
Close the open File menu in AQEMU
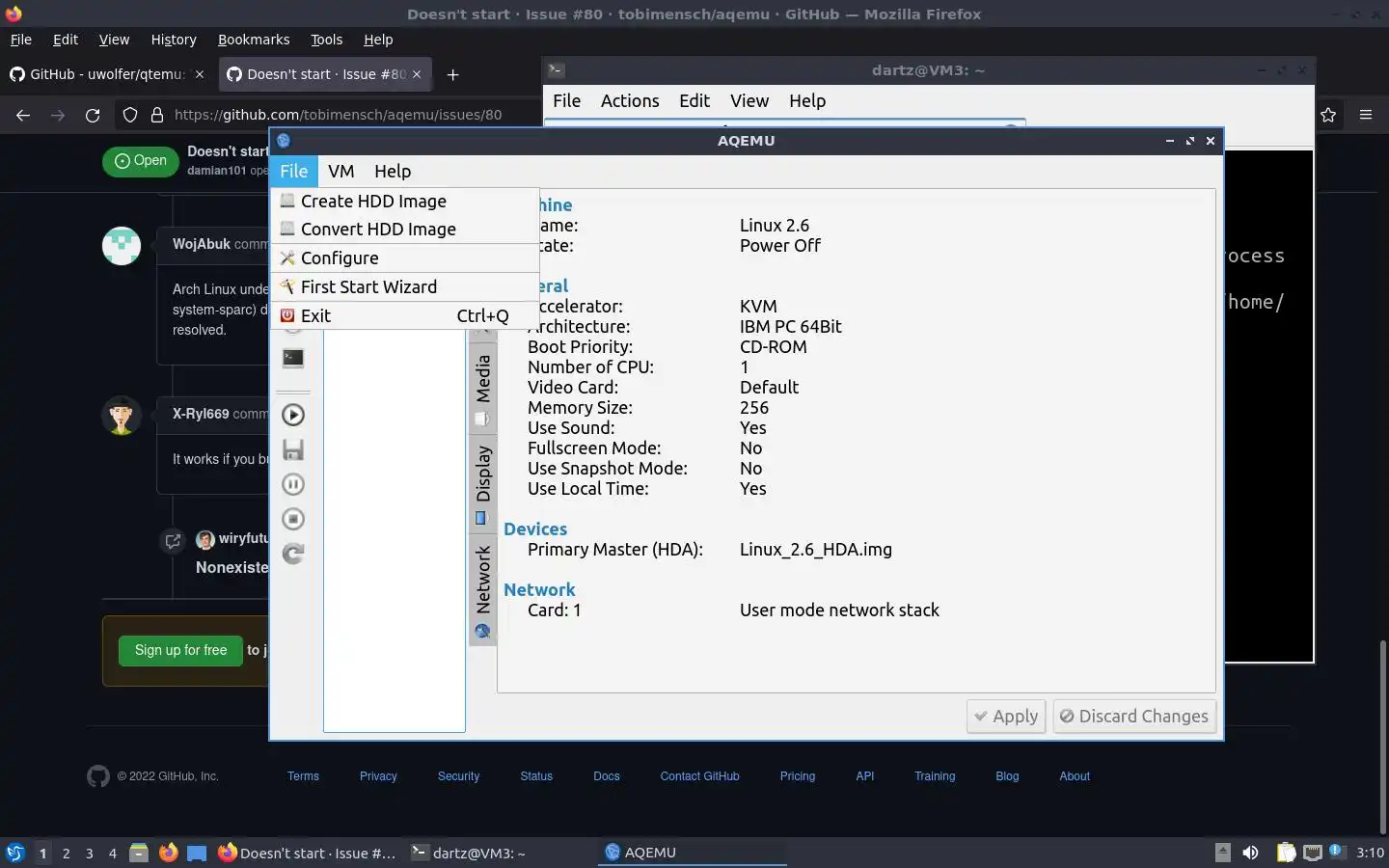[x=293, y=171]
